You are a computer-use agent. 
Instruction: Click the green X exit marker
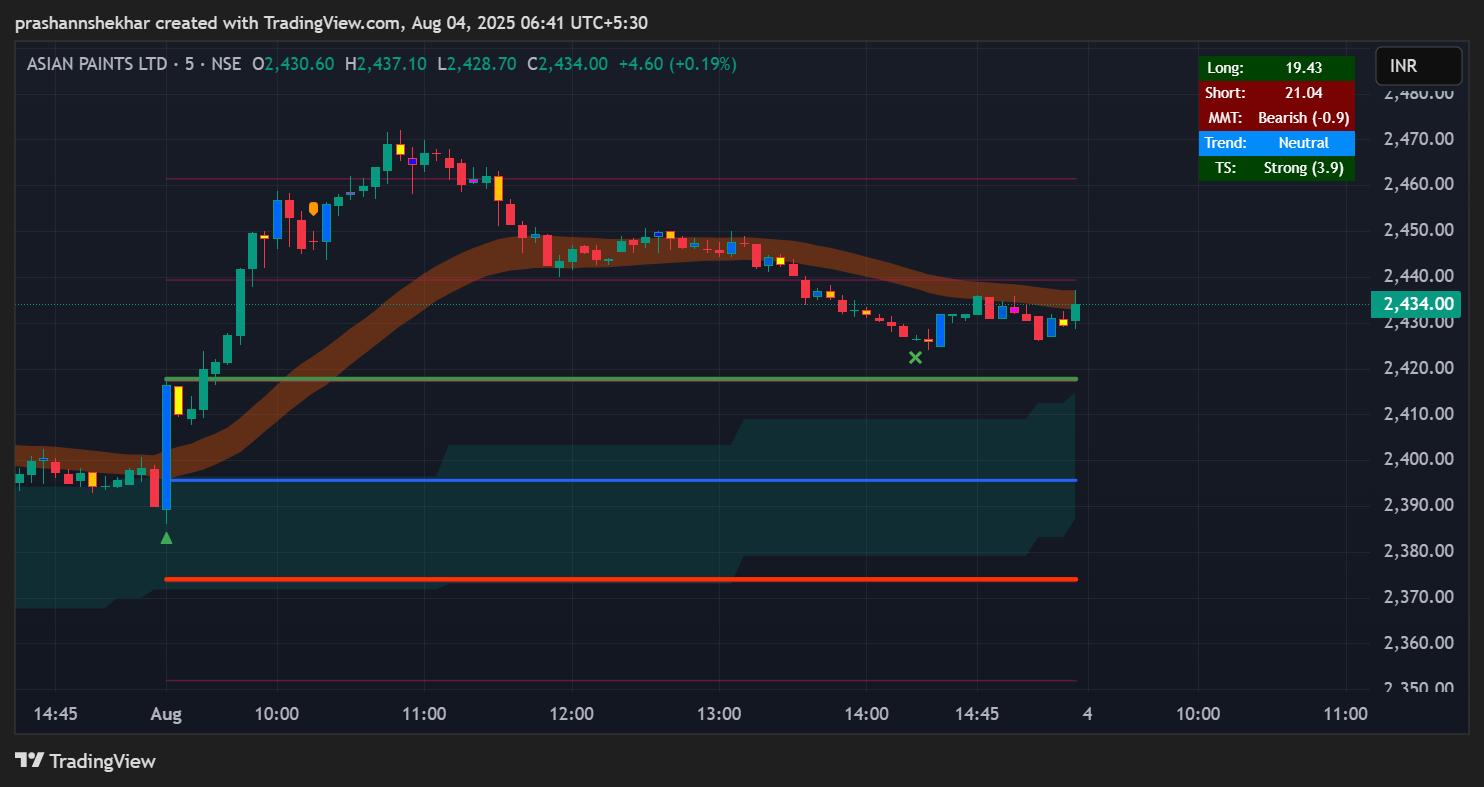click(x=915, y=357)
